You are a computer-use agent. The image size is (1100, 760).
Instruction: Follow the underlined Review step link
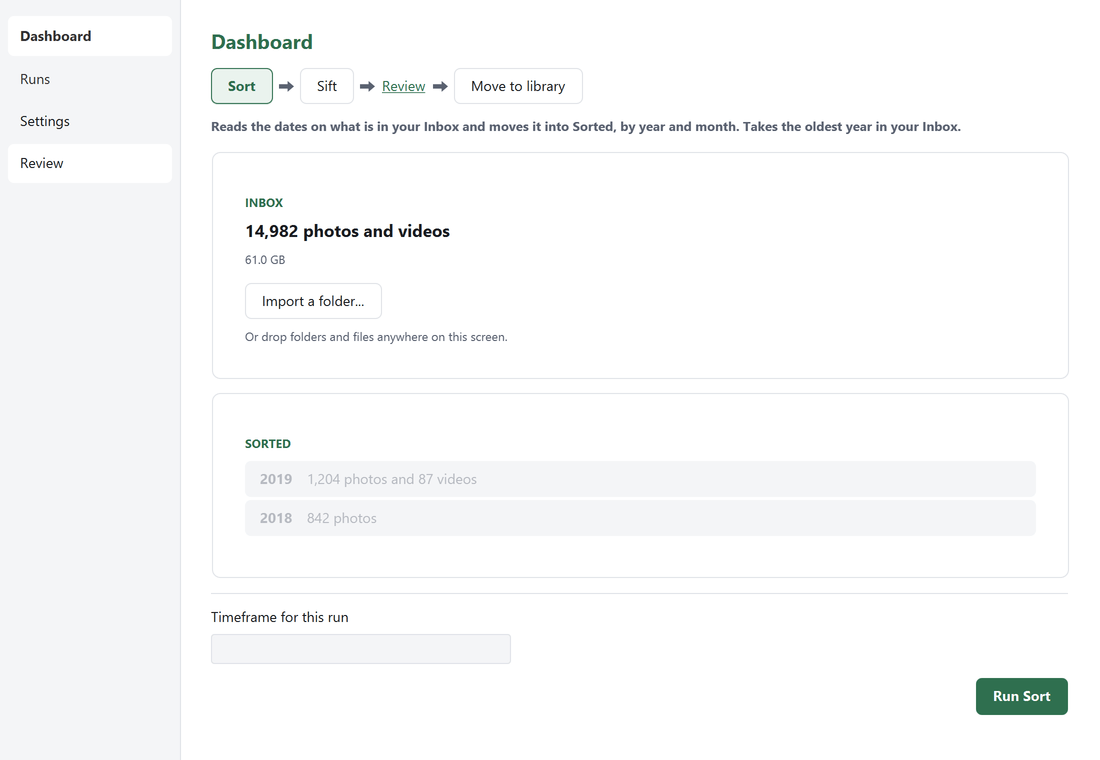tap(403, 86)
